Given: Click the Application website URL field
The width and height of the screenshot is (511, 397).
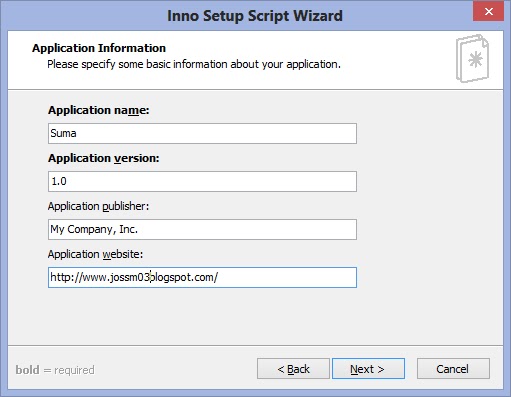Looking at the screenshot, I should click(202, 277).
